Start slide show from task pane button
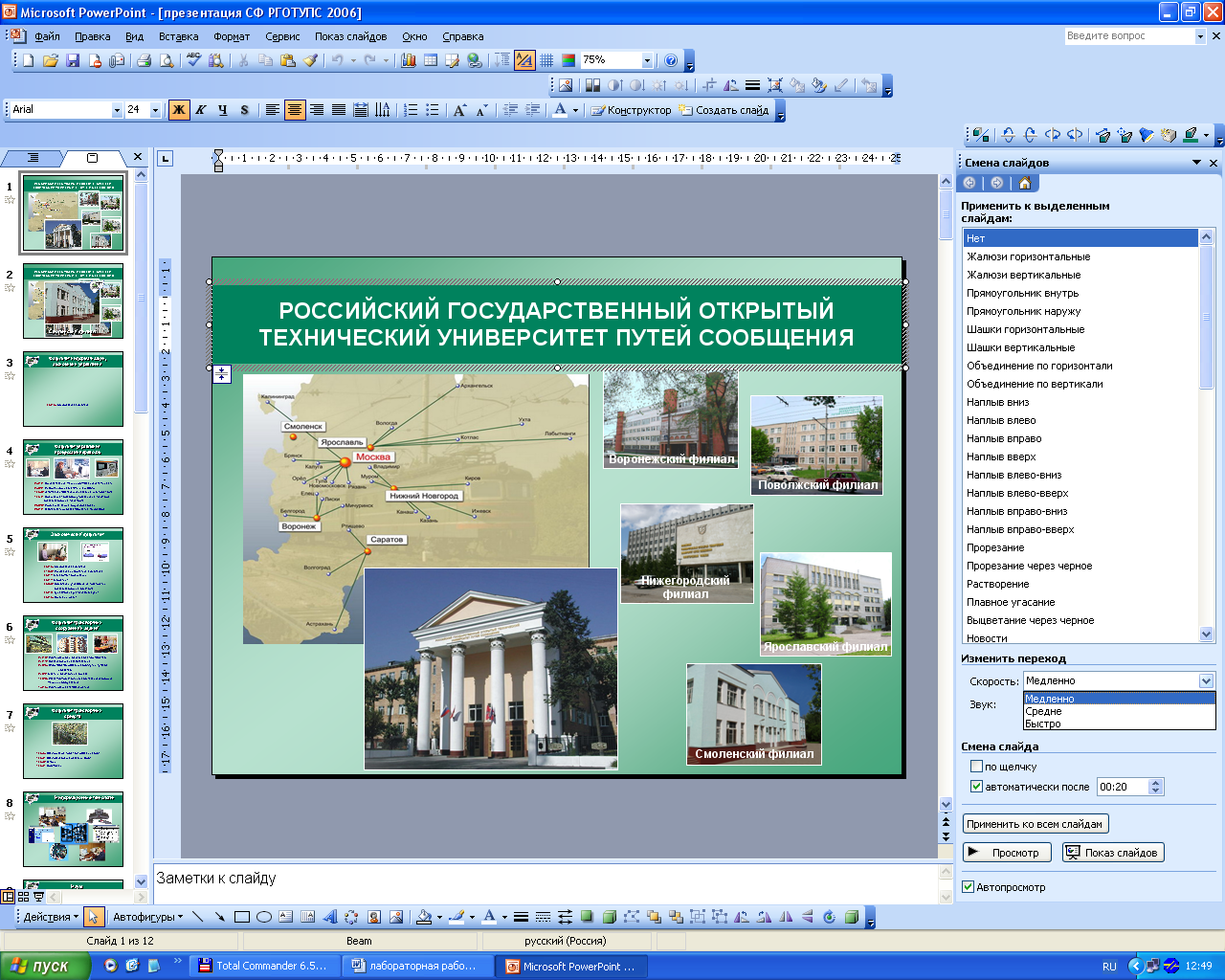 pos(1111,853)
